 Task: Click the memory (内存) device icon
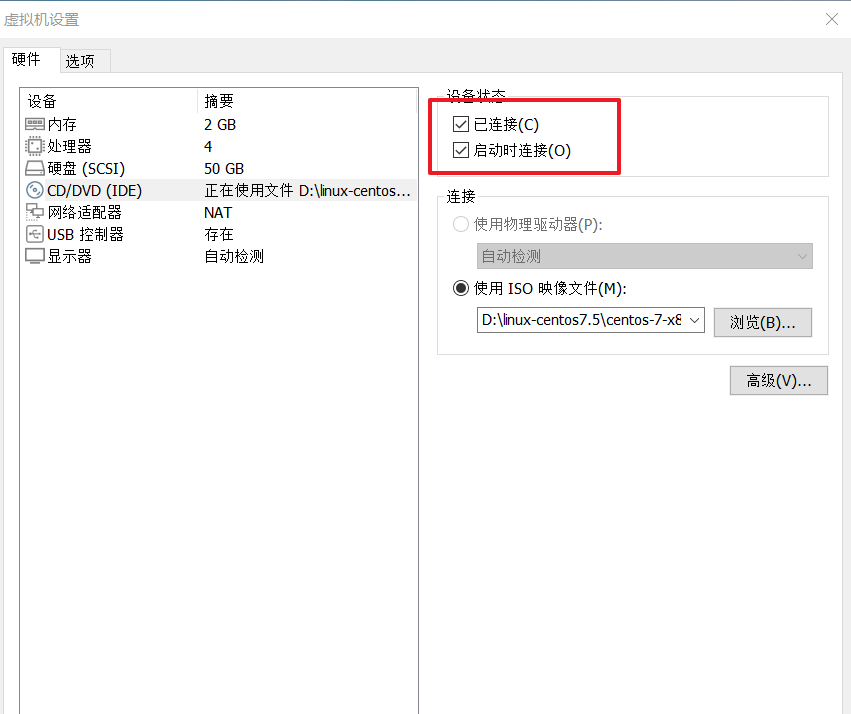click(35, 125)
